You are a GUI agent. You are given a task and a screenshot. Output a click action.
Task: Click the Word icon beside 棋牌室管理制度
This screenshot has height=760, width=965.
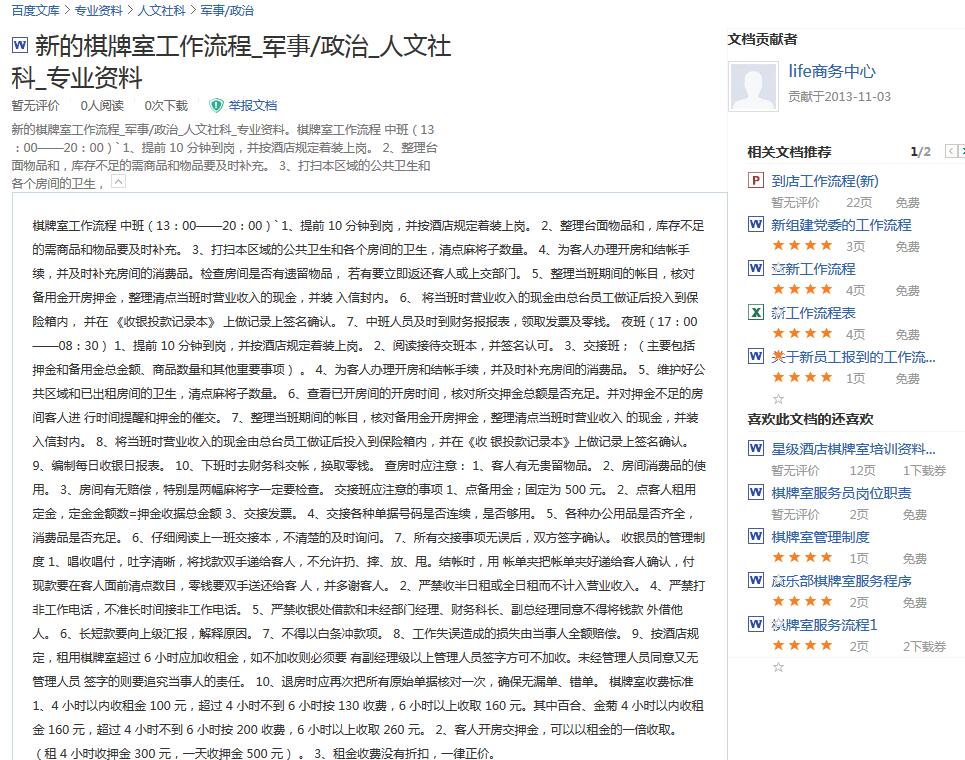[756, 537]
